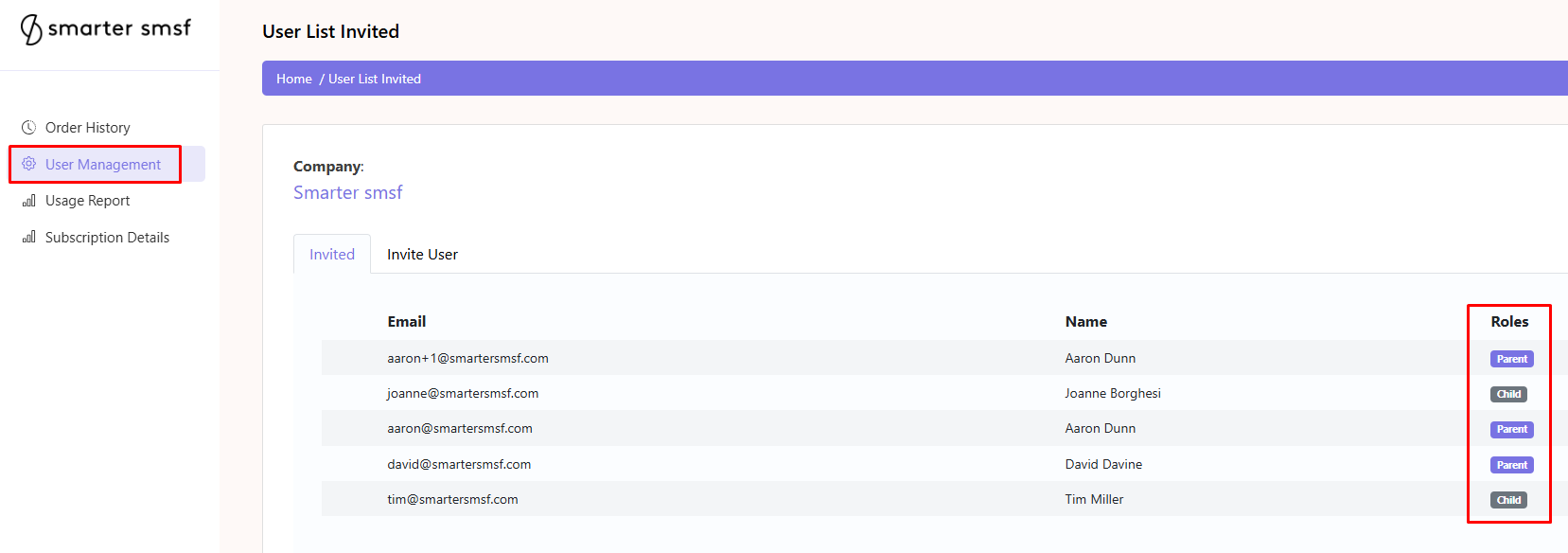Viewport: 1568px width, 553px height.
Task: Select email tim@smartersmsf.com
Action: [452, 499]
